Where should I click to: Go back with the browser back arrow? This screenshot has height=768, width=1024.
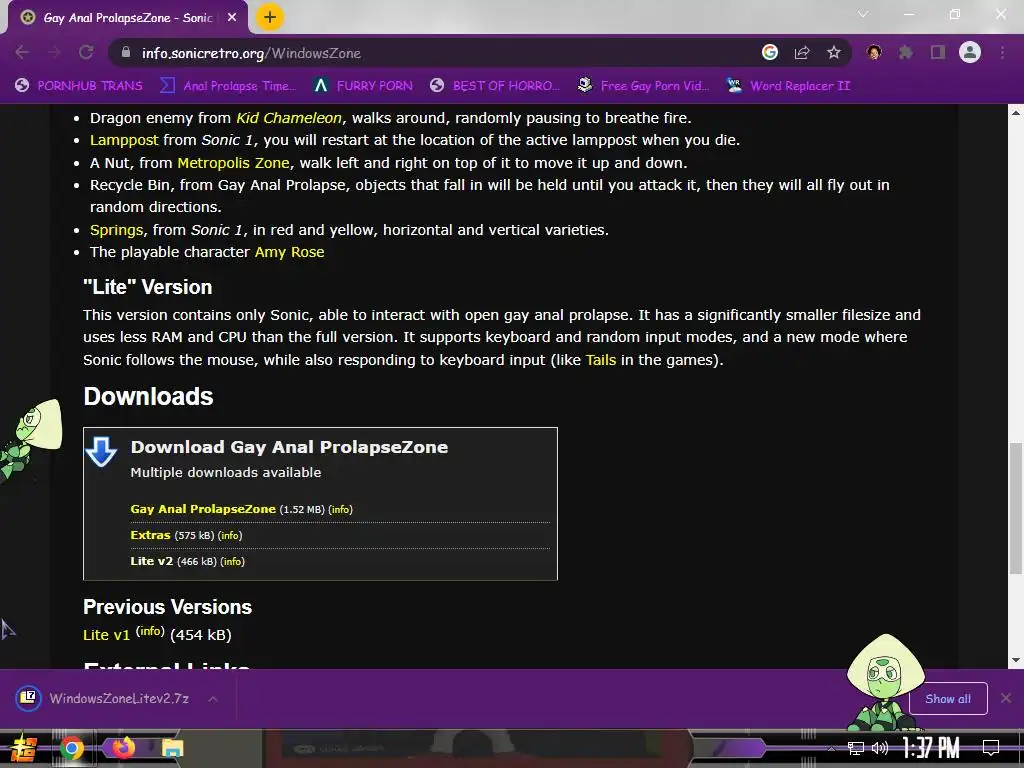click(22, 52)
